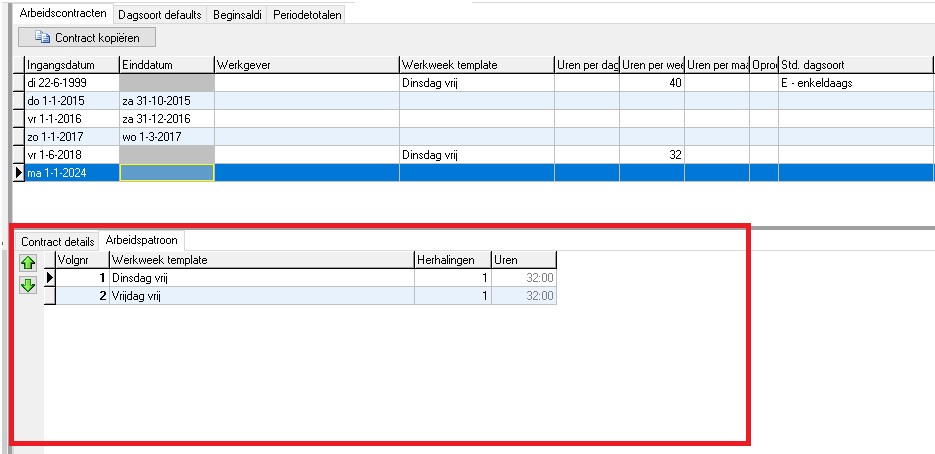935x454 pixels.
Task: Select the Vrijdag vrij pattern row
Action: coord(260,296)
